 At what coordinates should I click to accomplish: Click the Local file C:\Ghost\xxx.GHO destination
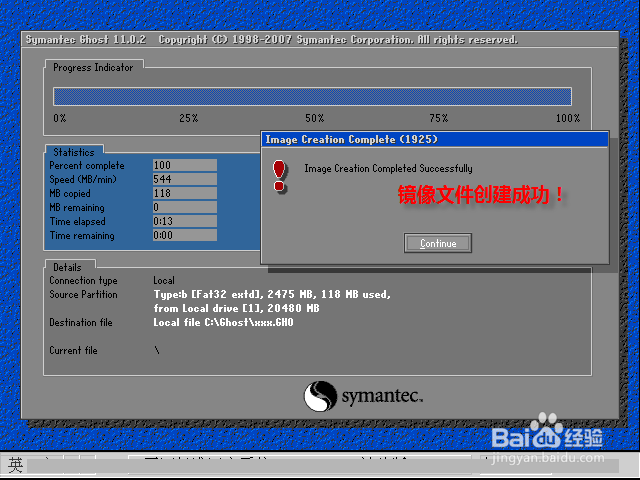pos(223,322)
